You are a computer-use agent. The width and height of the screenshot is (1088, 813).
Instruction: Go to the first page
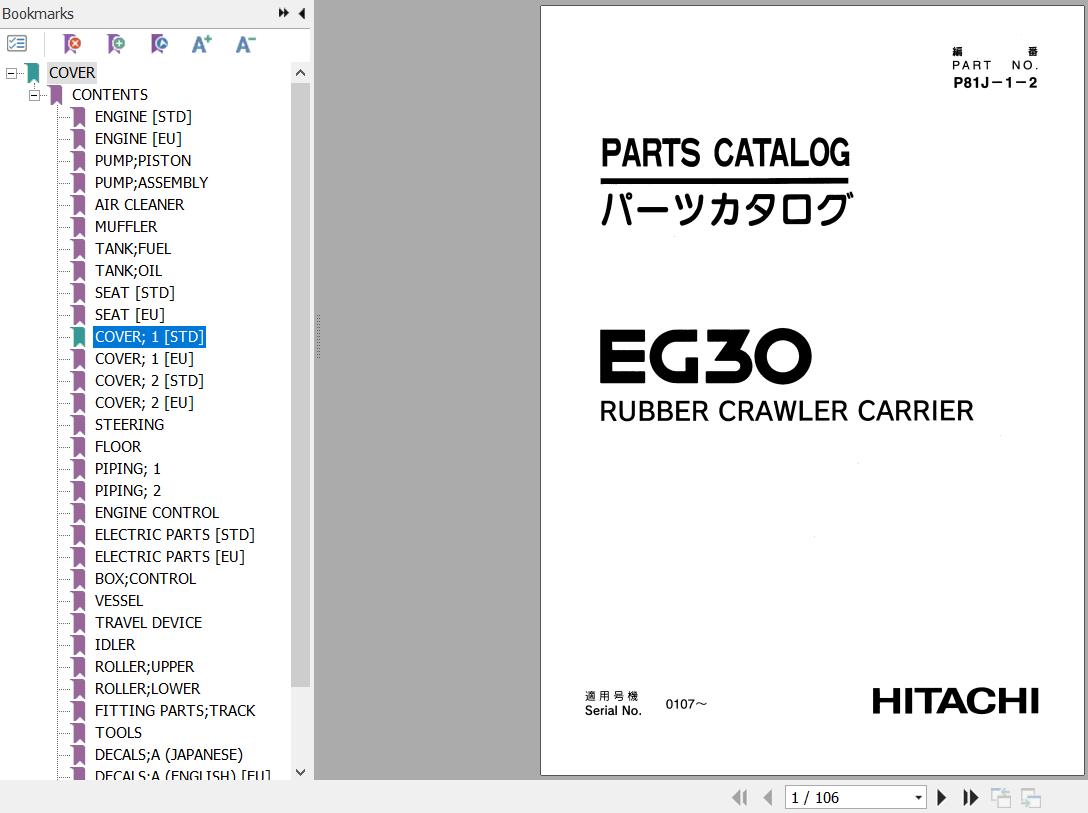click(740, 798)
